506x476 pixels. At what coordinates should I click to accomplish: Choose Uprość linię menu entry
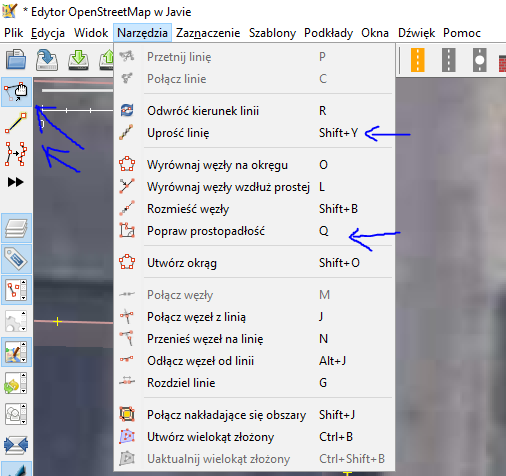click(254, 133)
